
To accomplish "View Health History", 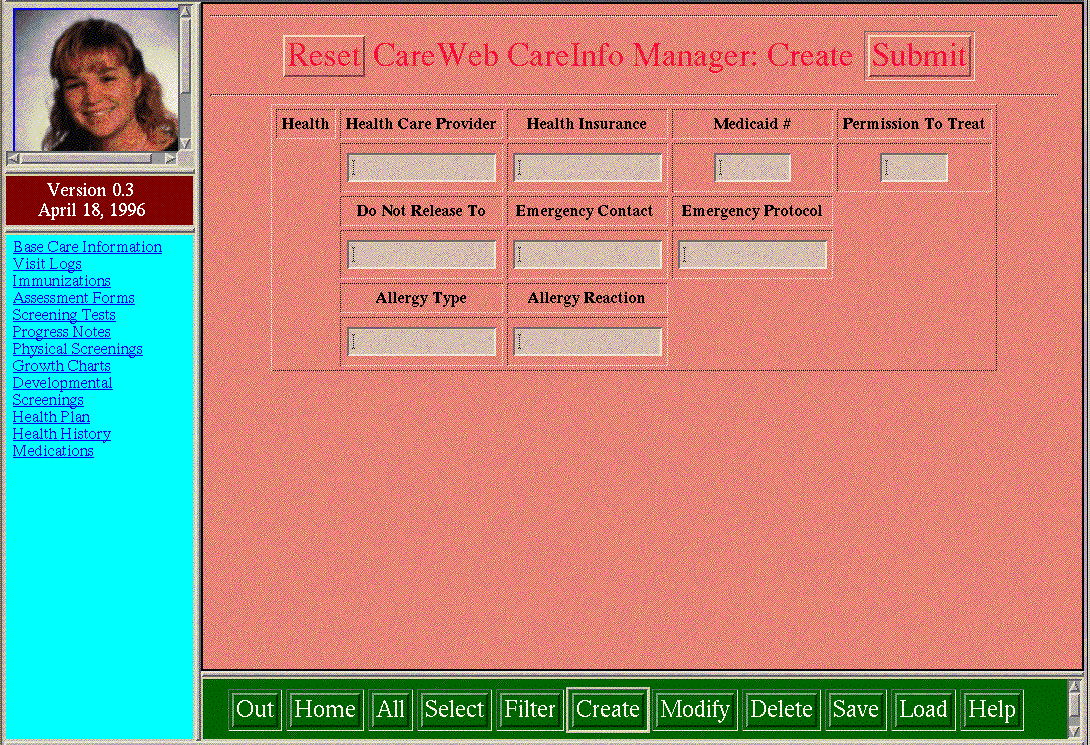I will [x=61, y=434].
